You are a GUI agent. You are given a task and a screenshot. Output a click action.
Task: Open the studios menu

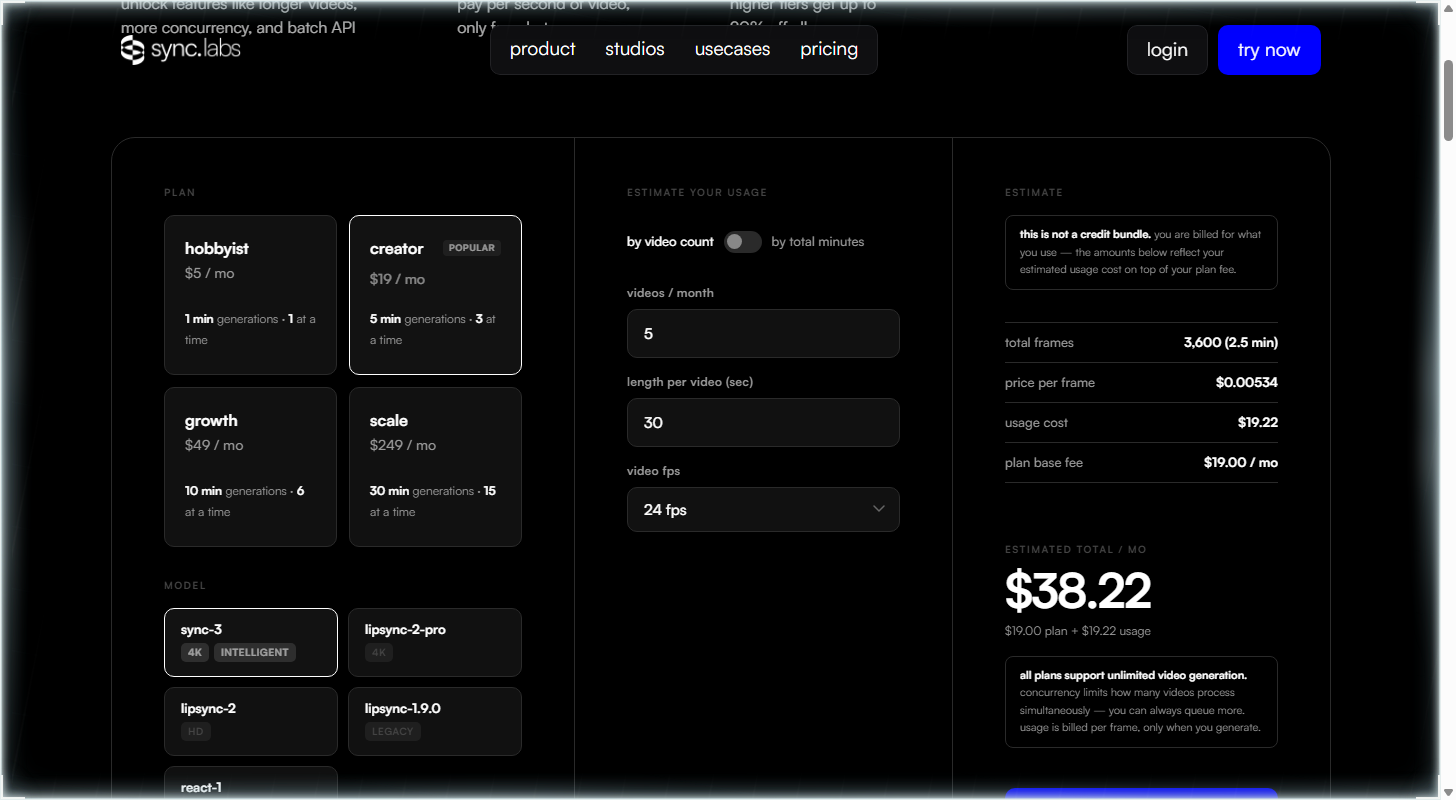click(635, 49)
